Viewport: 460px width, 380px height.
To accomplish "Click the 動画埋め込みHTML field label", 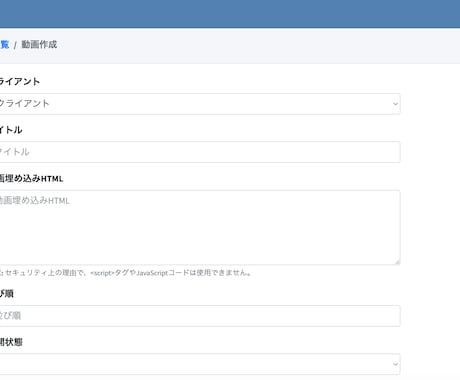I will (31, 178).
